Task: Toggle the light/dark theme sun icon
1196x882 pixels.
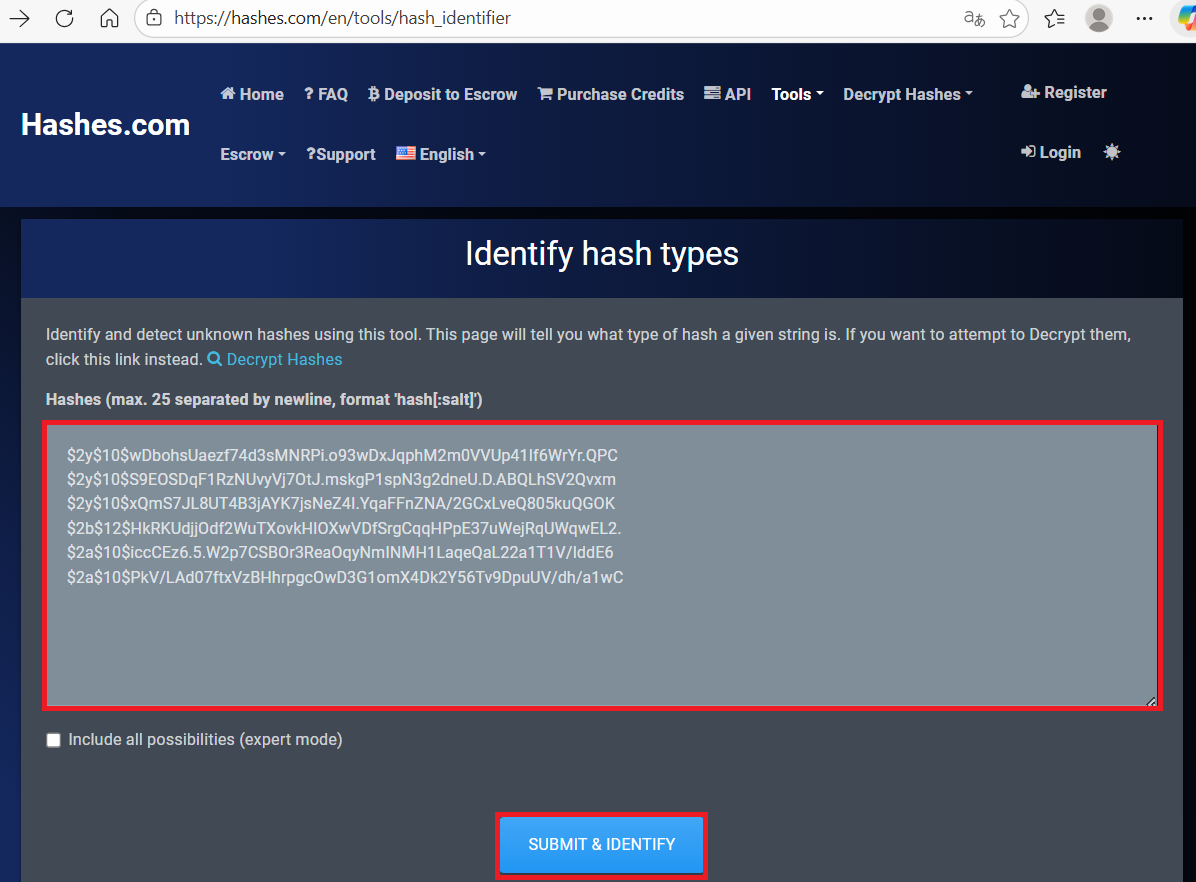Action: [x=1112, y=152]
